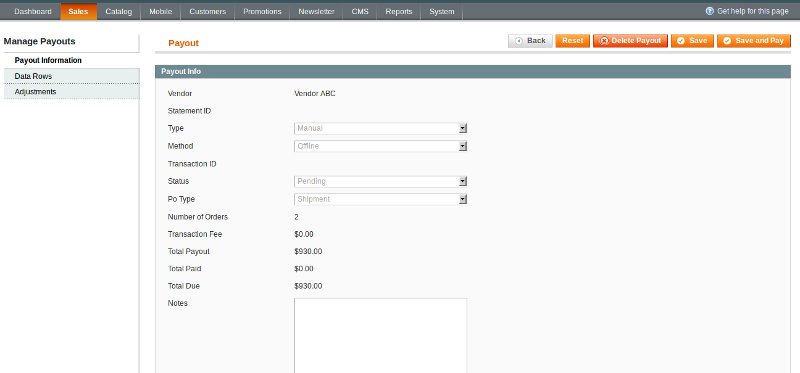Click the Back button's arrow icon
Screen dimensions: 800x373
(x=519, y=41)
